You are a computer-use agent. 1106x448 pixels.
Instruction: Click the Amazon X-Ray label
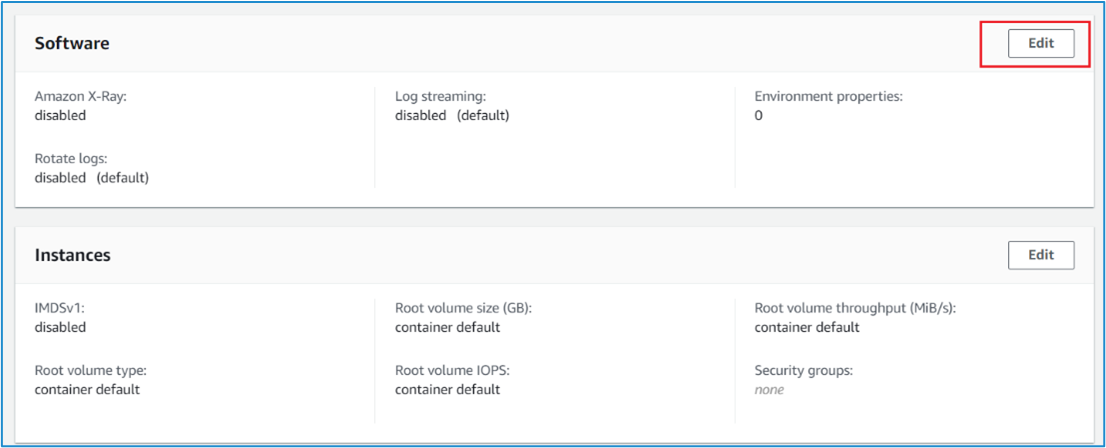81,97
